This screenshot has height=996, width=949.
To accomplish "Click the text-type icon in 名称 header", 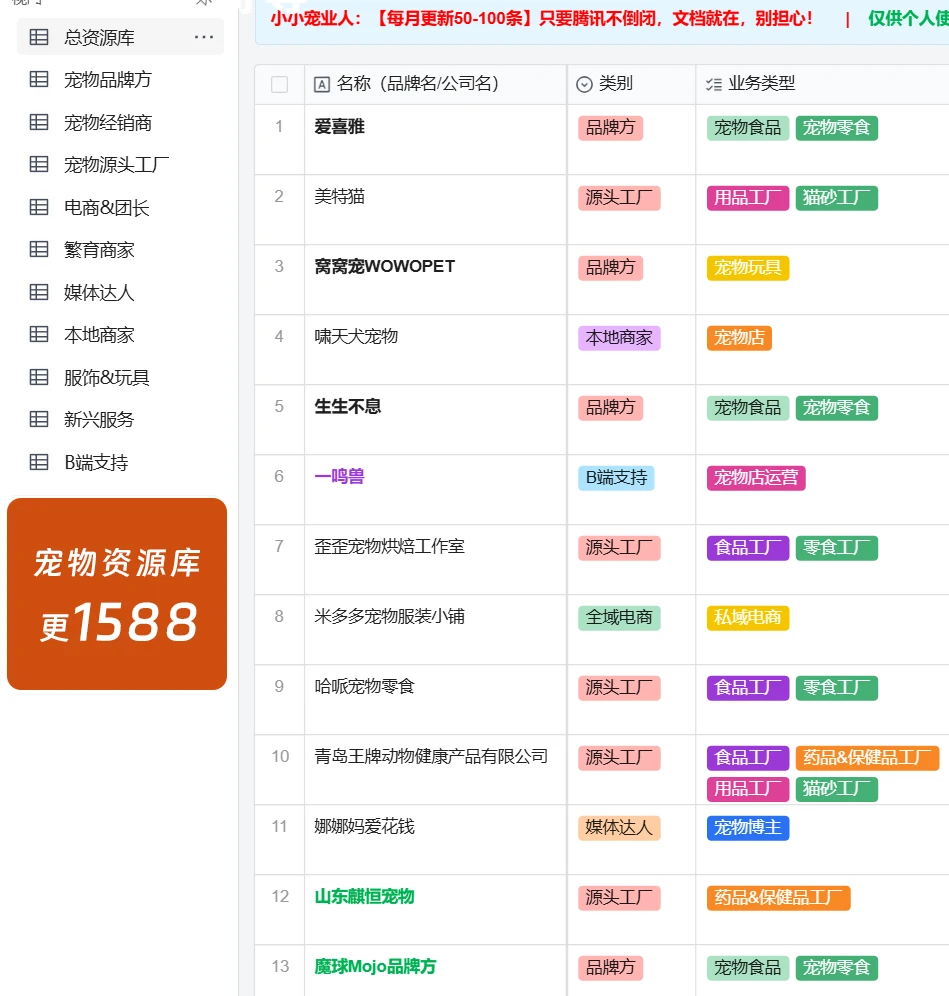I will pyautogui.click(x=322, y=84).
